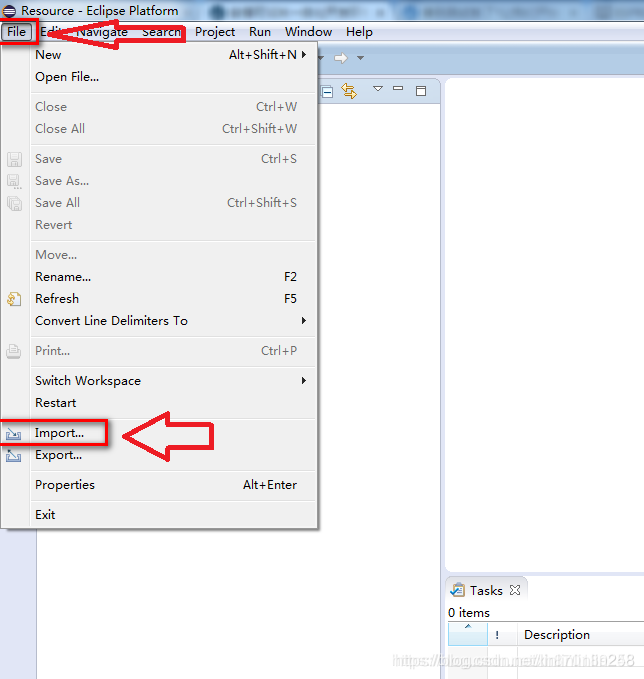Choose Restart from File menu
The height and width of the screenshot is (679, 644).
click(x=173, y=403)
